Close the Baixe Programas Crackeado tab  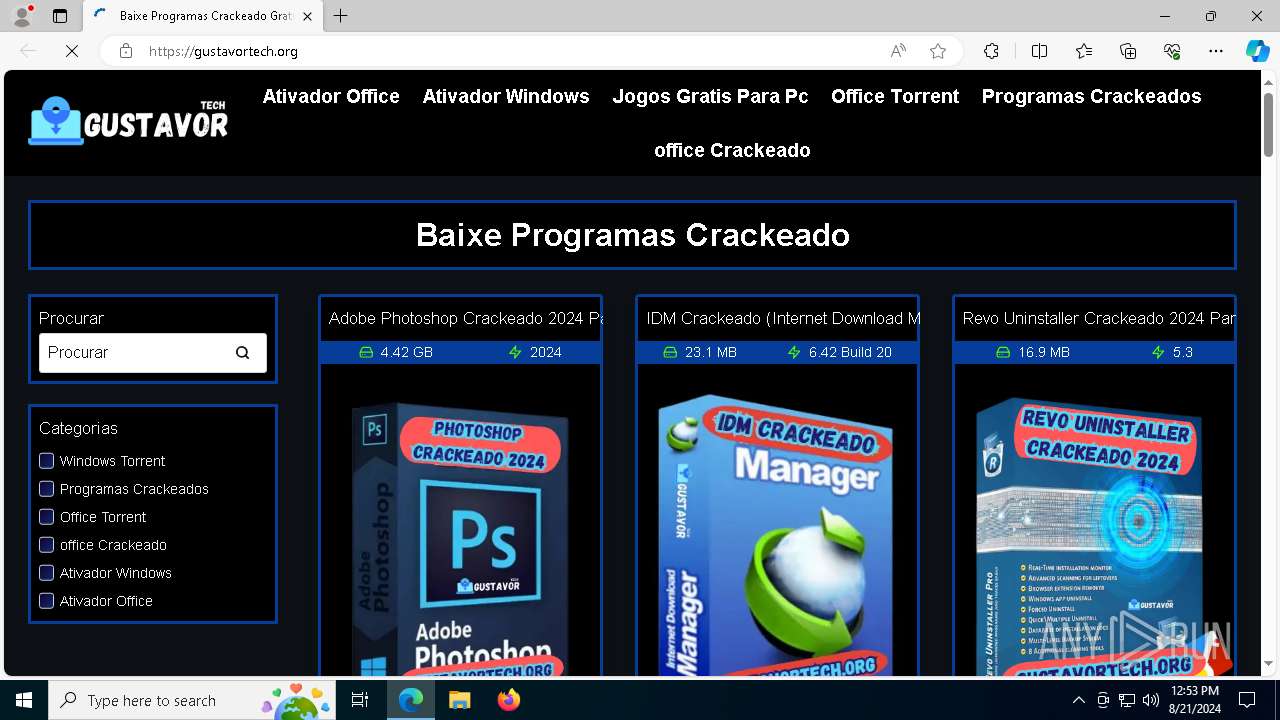[307, 16]
